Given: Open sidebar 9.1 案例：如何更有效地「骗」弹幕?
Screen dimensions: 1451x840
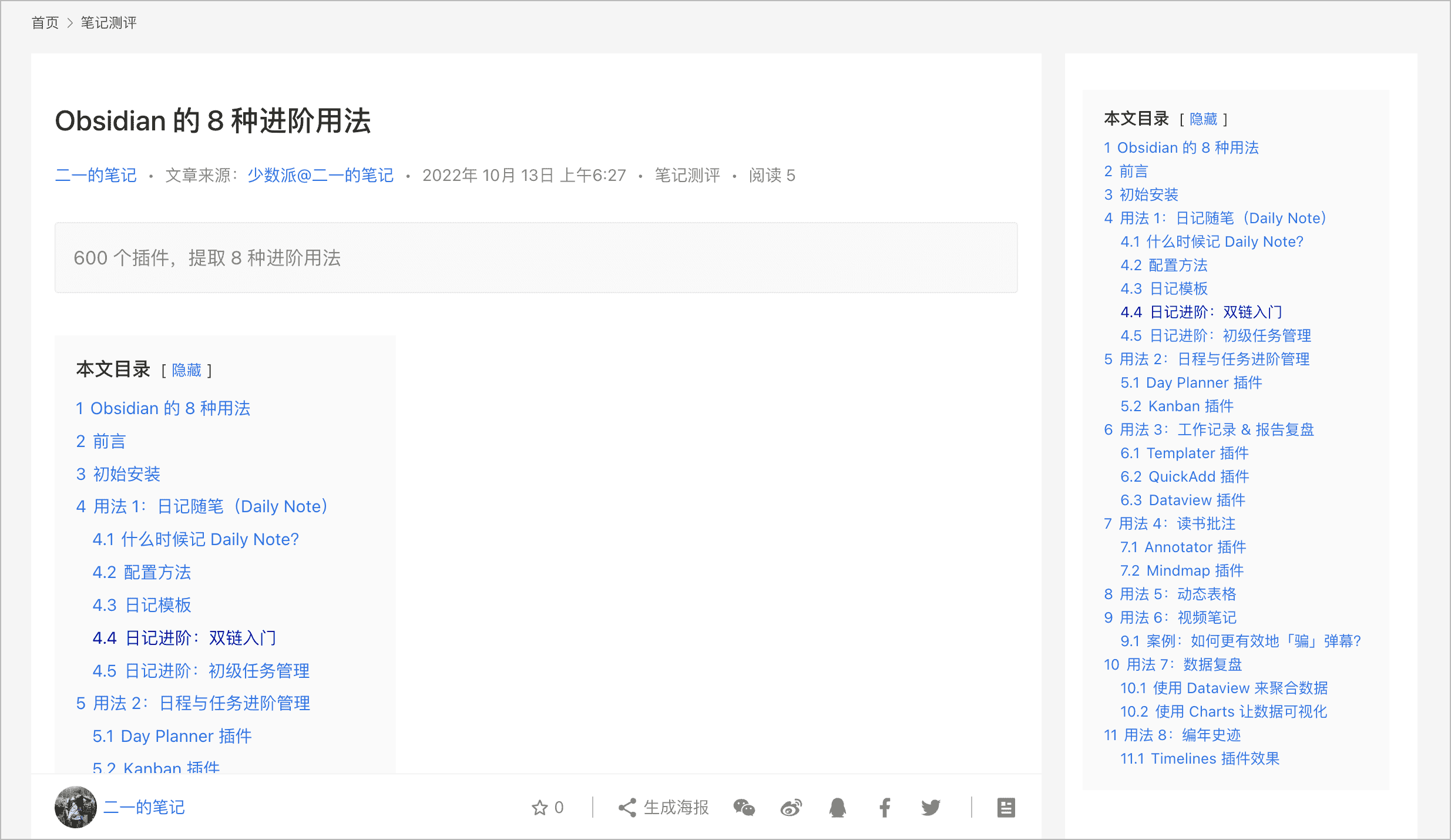Looking at the screenshot, I should (1241, 641).
